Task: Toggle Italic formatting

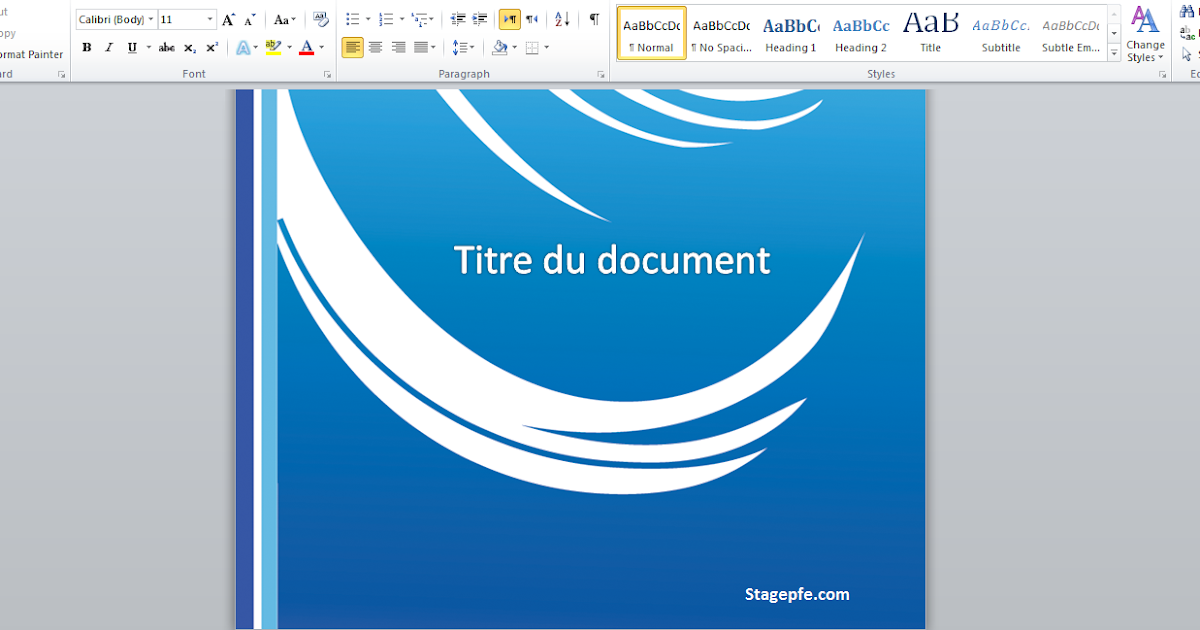Action: (109, 47)
